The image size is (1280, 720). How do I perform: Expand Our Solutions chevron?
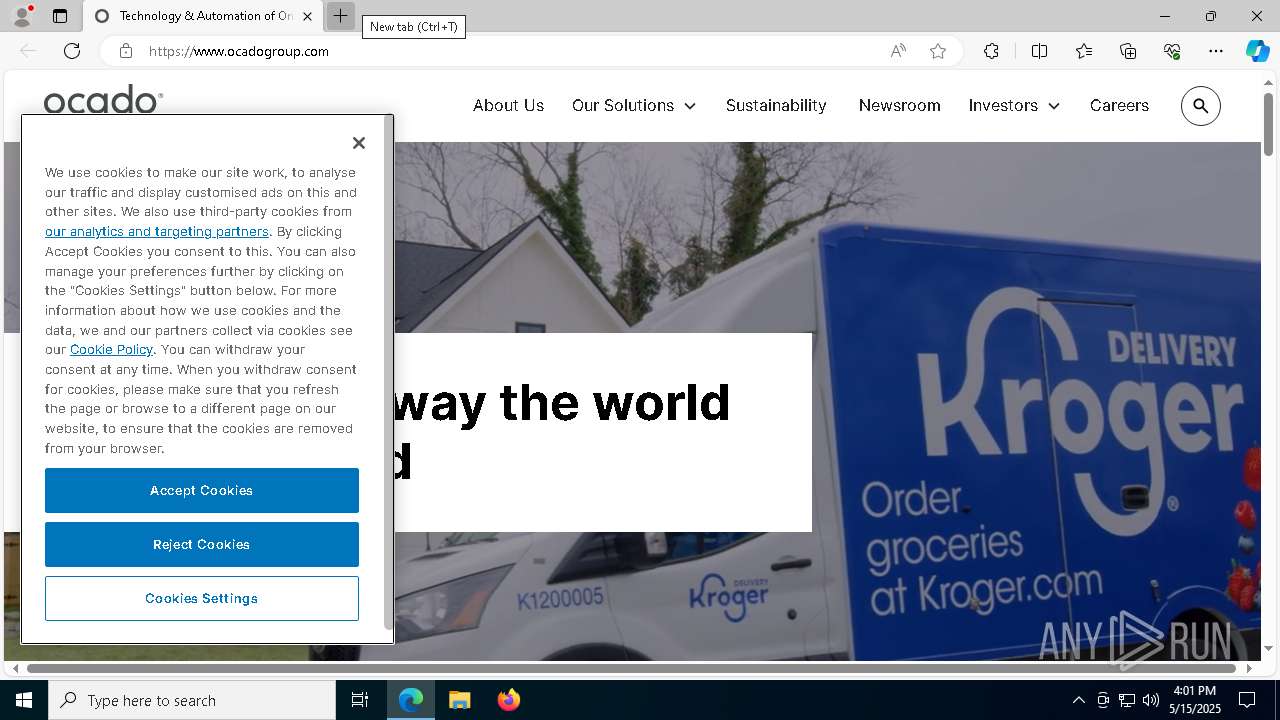click(x=690, y=106)
